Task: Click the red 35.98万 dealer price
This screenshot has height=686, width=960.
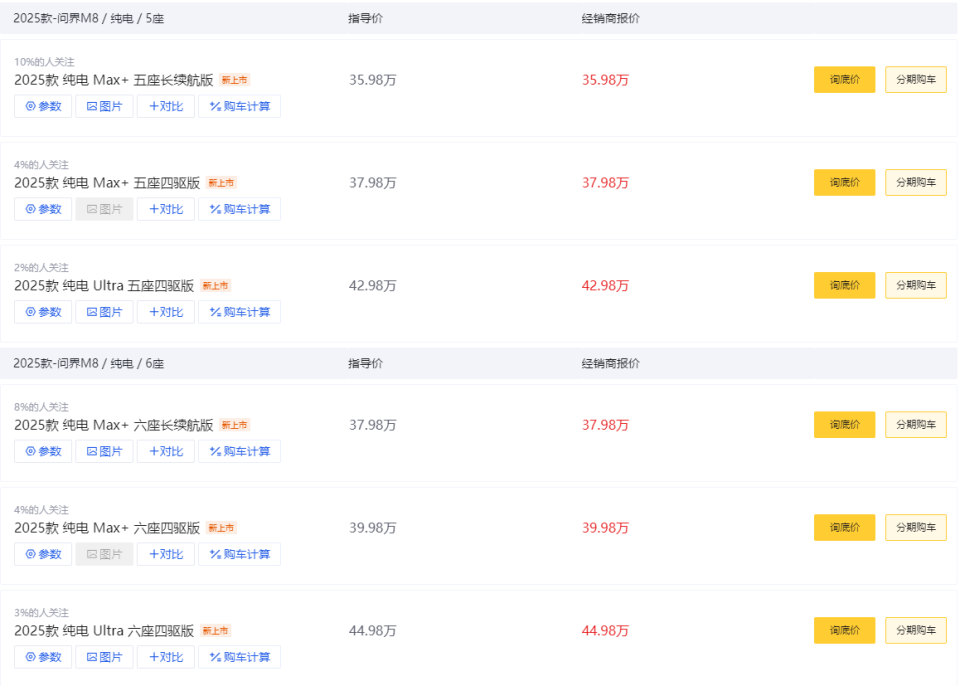Action: [x=606, y=80]
